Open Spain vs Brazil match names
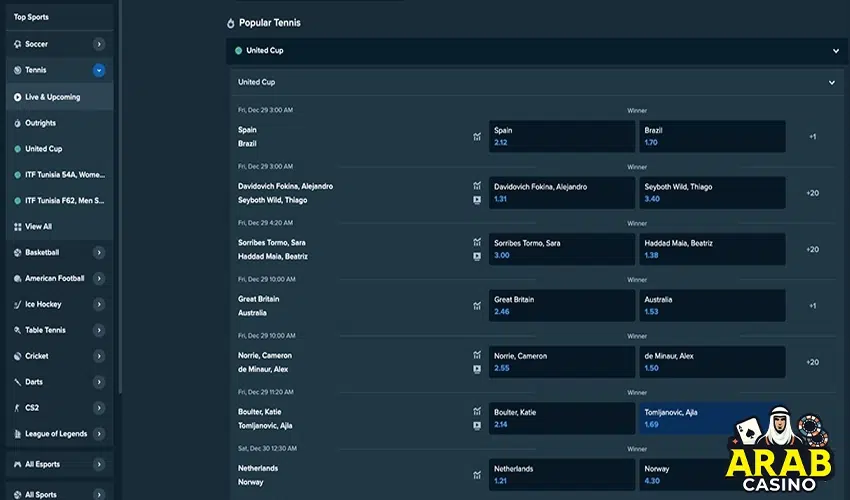 coord(247,137)
